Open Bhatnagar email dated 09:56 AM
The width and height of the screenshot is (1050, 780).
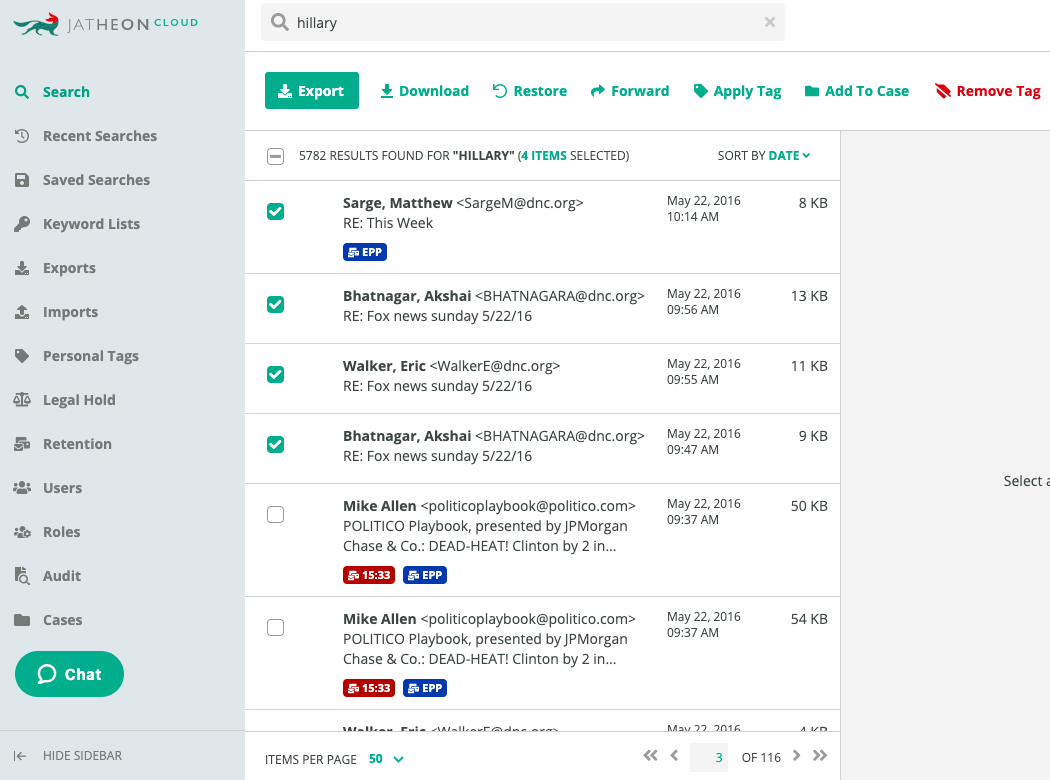tap(542, 309)
